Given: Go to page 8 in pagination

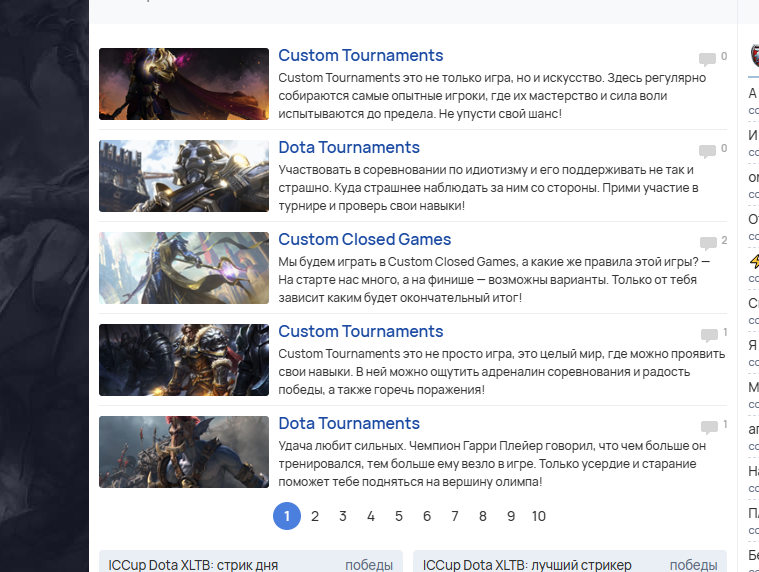Looking at the screenshot, I should 483,516.
